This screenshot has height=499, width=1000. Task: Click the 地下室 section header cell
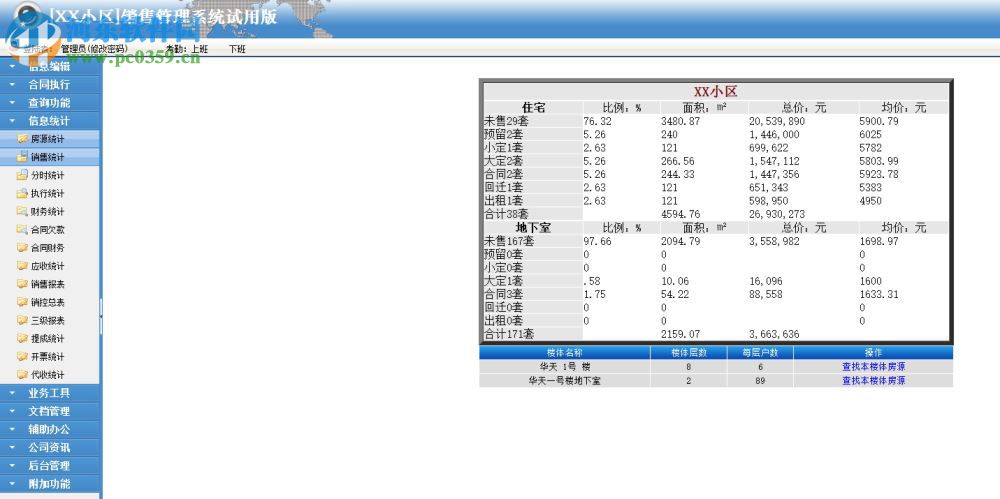(x=533, y=228)
